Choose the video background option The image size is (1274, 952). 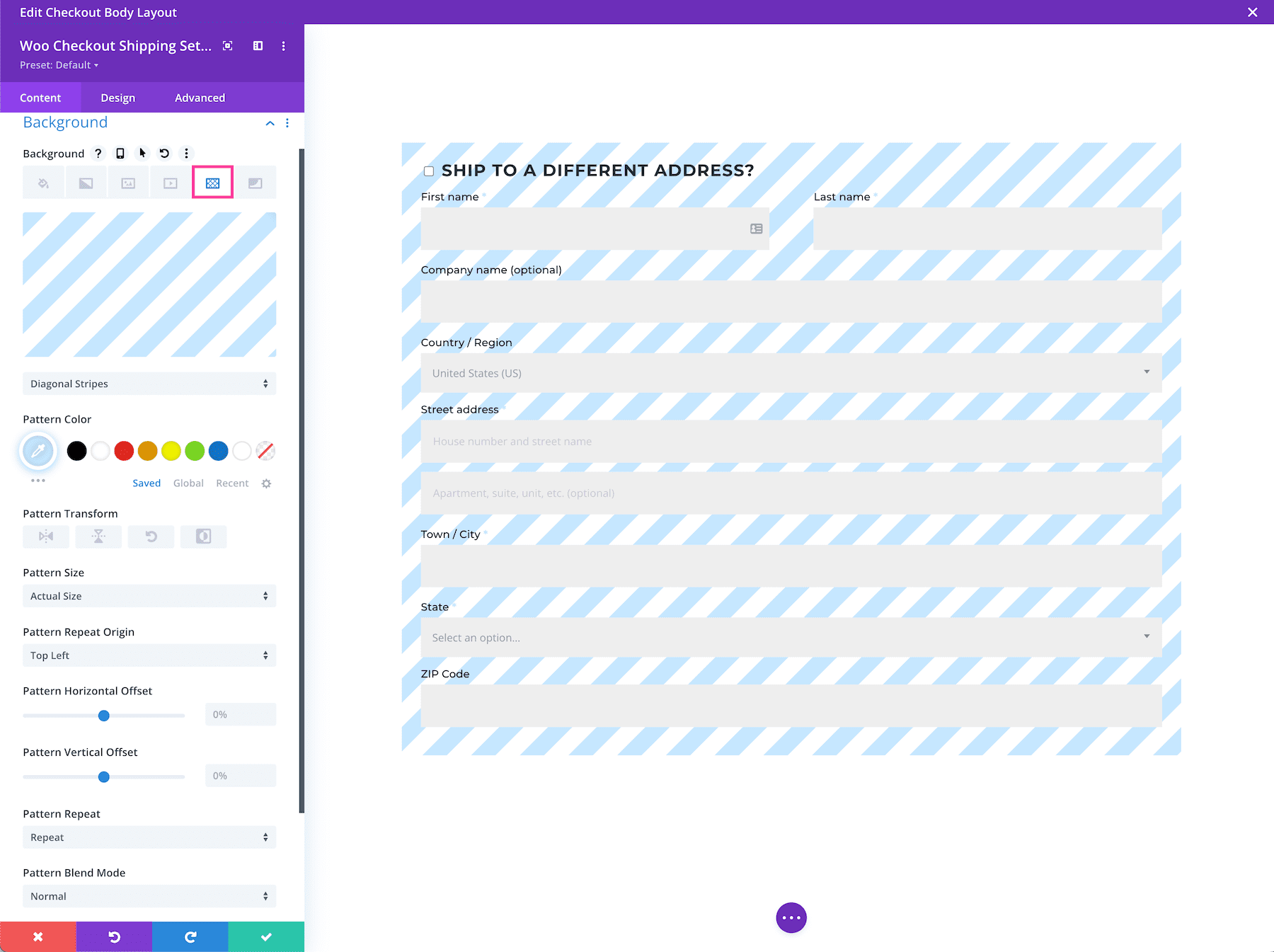tap(170, 182)
